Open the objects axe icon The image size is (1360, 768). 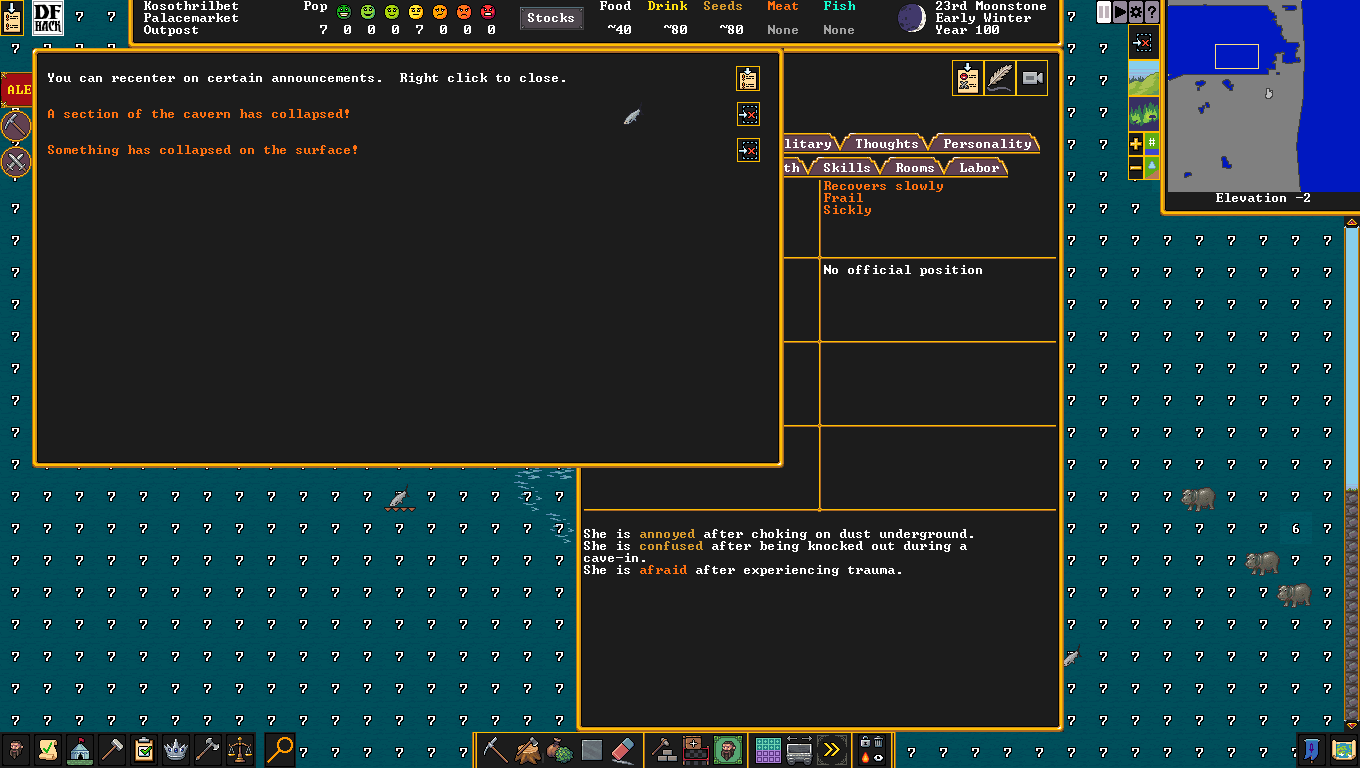208,748
